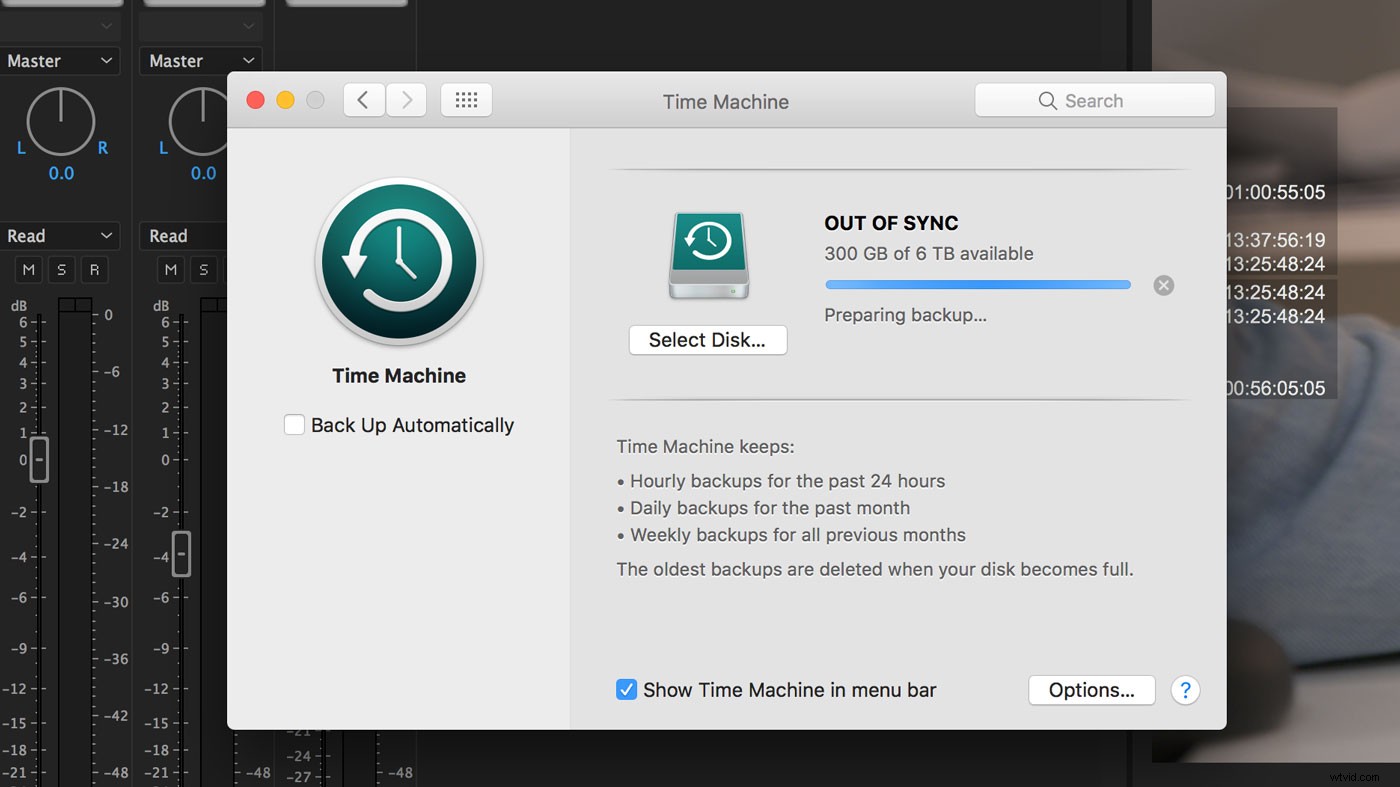Screen dimensions: 1400x787
Task: Click the Select Disk button
Action: [x=707, y=339]
